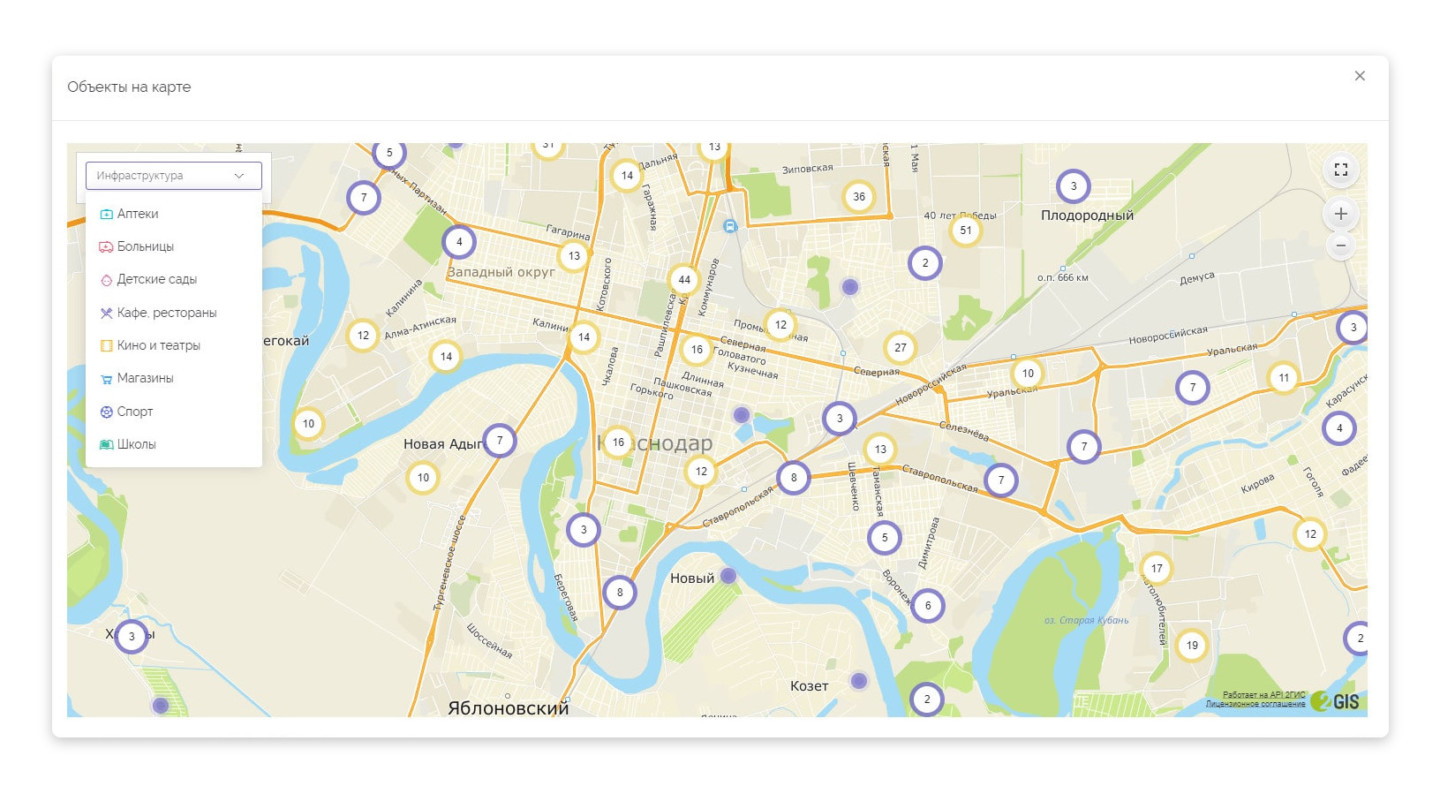Image resolution: width=1440 pixels, height=794 pixels.
Task: Click the shopping cart icon beside Магазины
Action: coord(106,379)
